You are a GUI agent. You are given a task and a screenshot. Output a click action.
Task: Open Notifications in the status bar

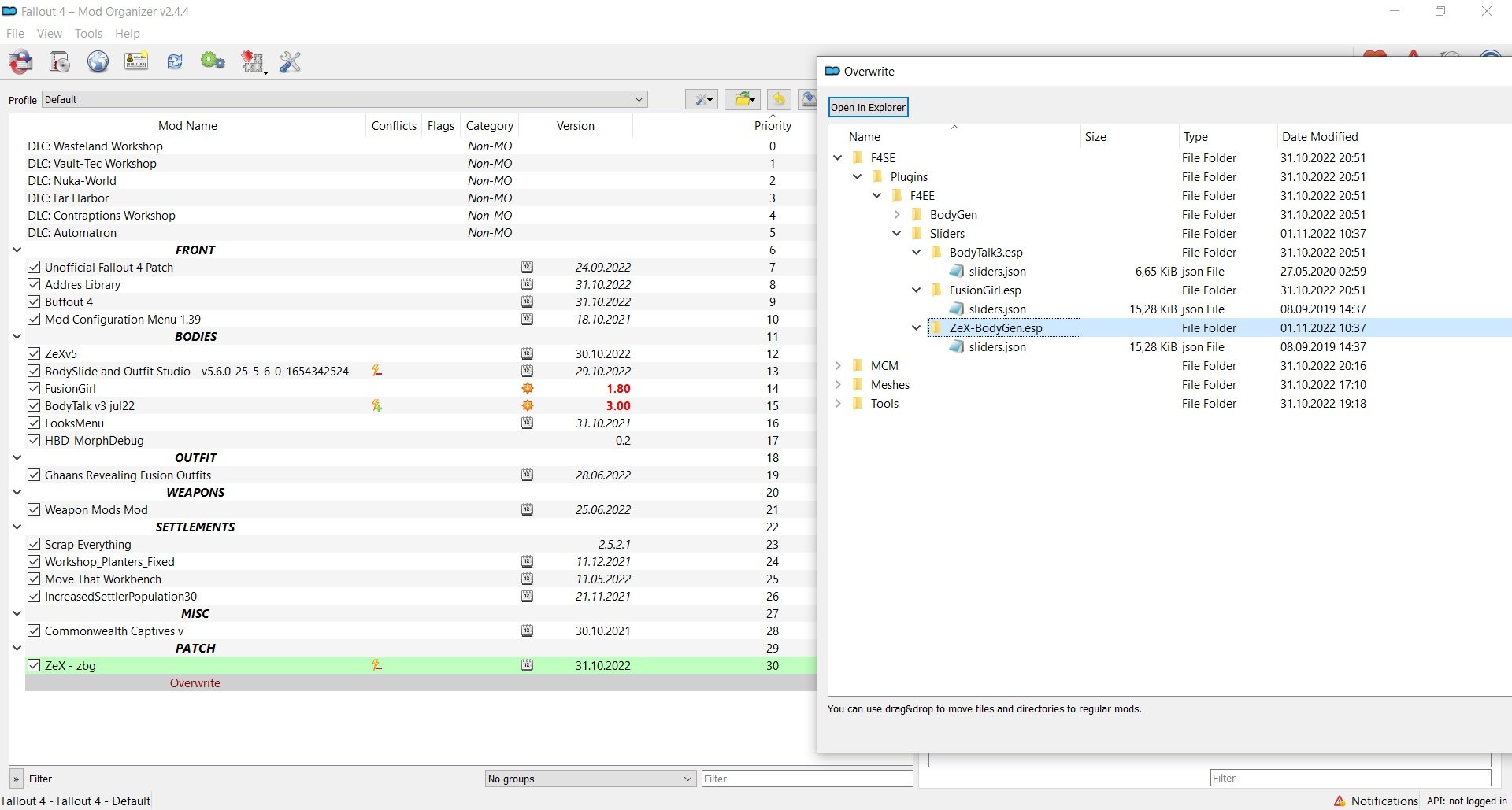click(1384, 801)
